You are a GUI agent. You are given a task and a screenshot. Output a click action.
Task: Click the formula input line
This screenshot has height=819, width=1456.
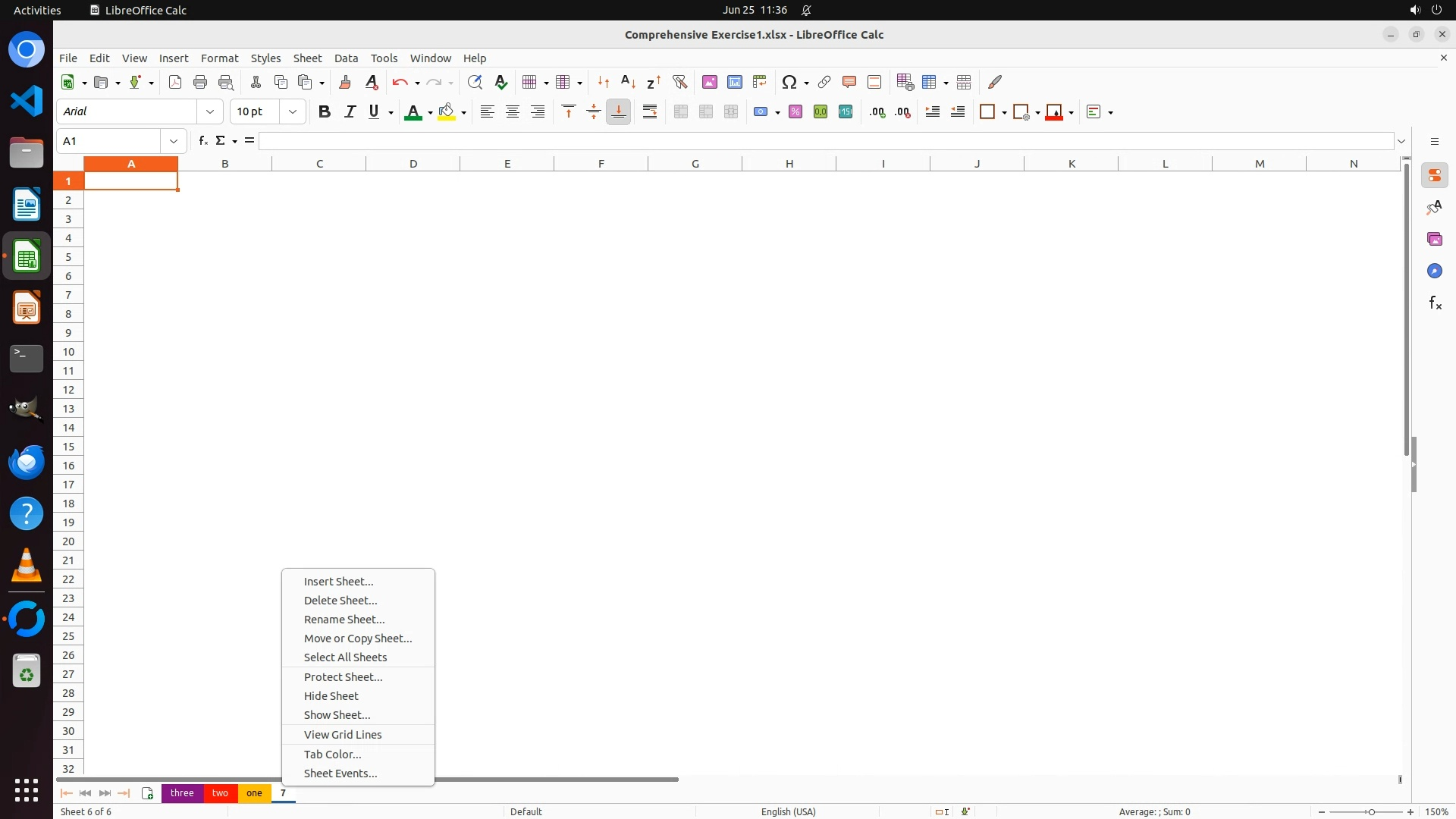click(x=825, y=141)
